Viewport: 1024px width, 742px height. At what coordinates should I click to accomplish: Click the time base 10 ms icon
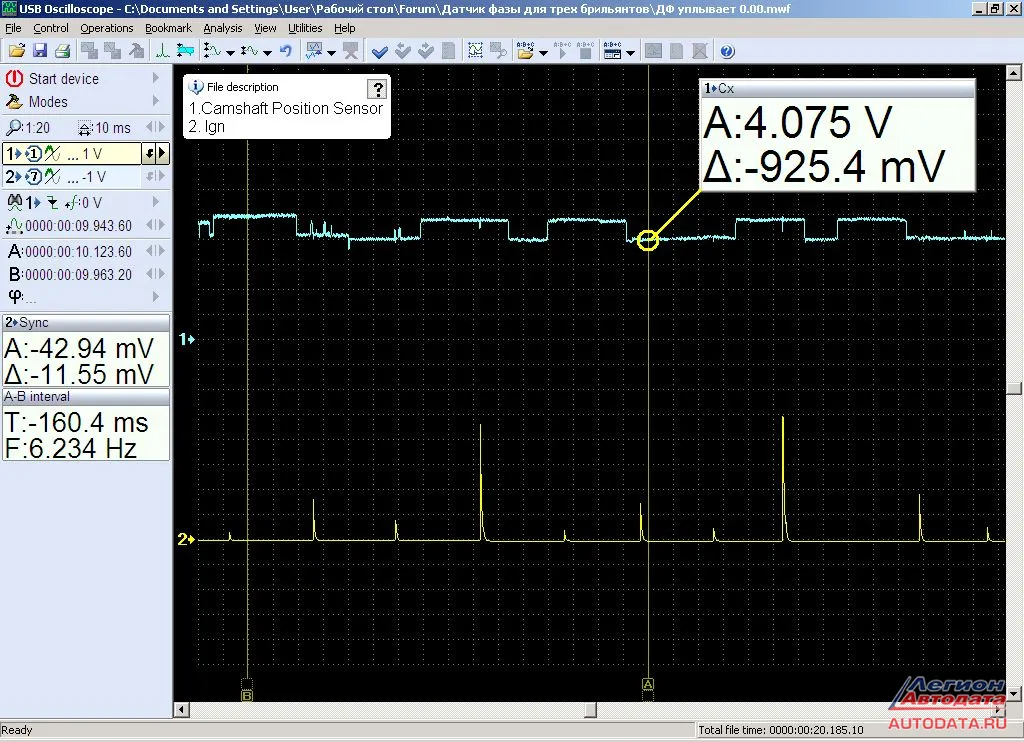[x=85, y=128]
